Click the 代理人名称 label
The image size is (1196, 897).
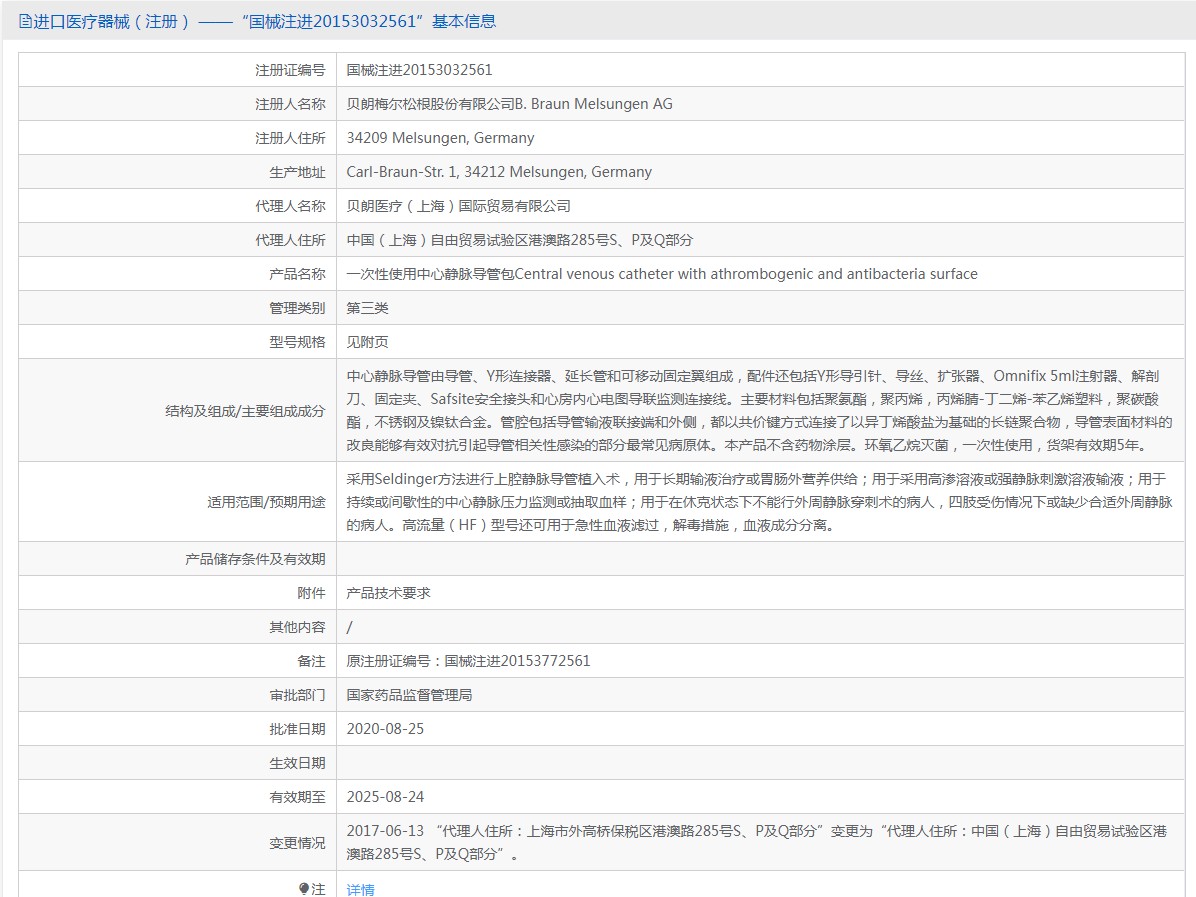click(290, 206)
